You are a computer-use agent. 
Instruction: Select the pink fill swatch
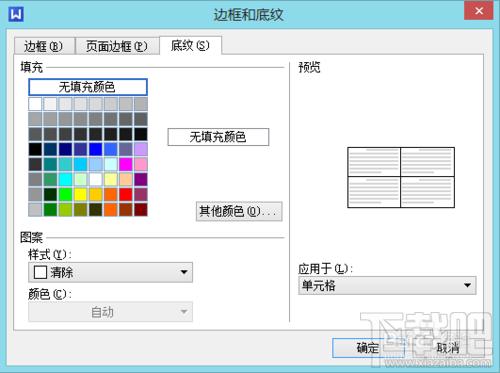[x=141, y=164]
